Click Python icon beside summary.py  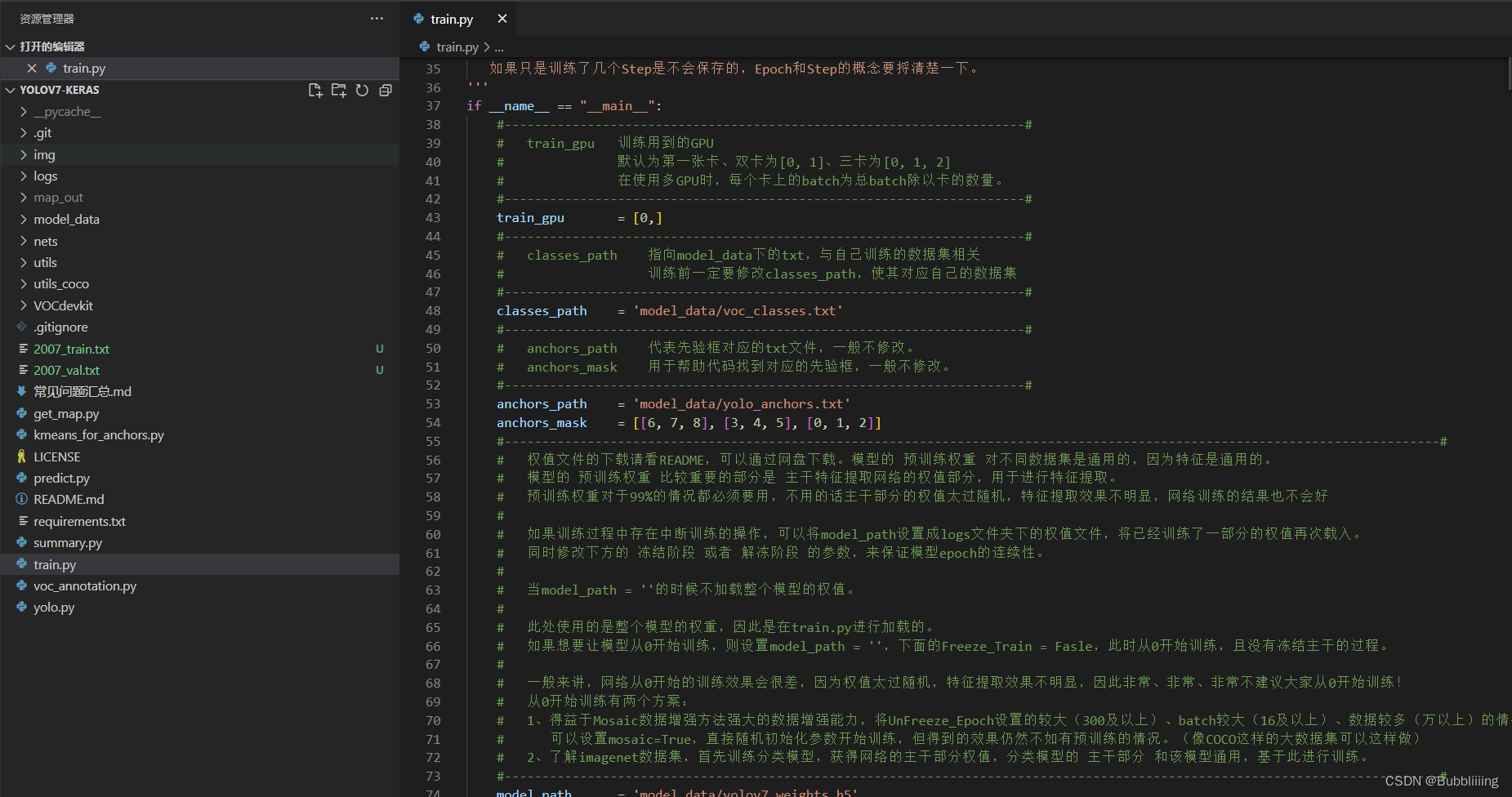tap(22, 542)
